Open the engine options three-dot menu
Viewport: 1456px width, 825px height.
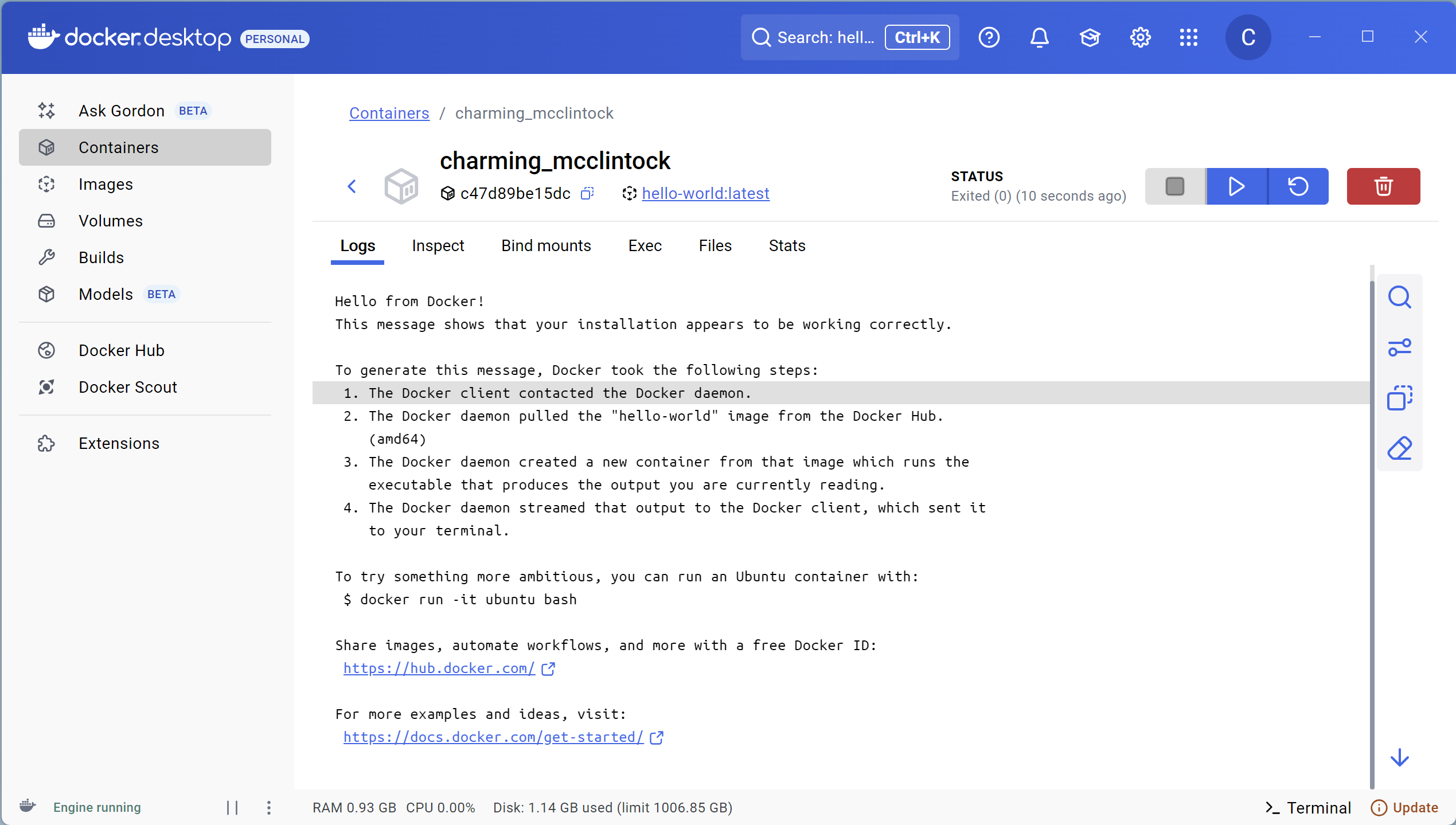click(x=268, y=807)
